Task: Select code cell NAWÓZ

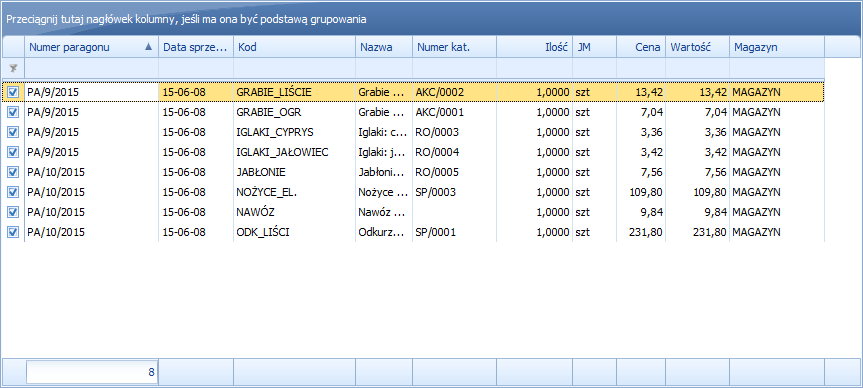Action: (x=295, y=212)
